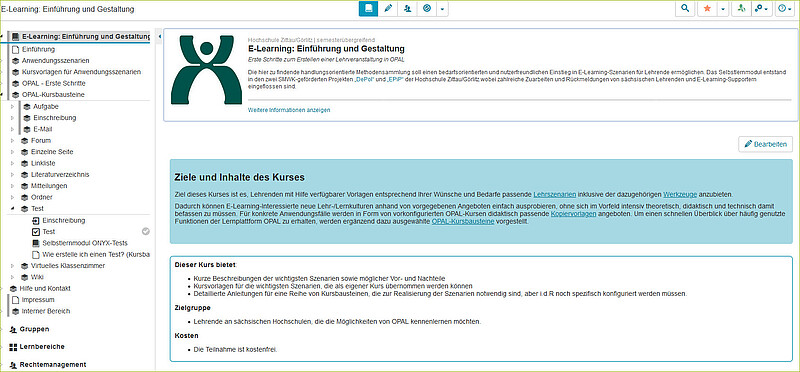Collapse the expanded Test structure node
Screen dimensions: 800x372
13,209
